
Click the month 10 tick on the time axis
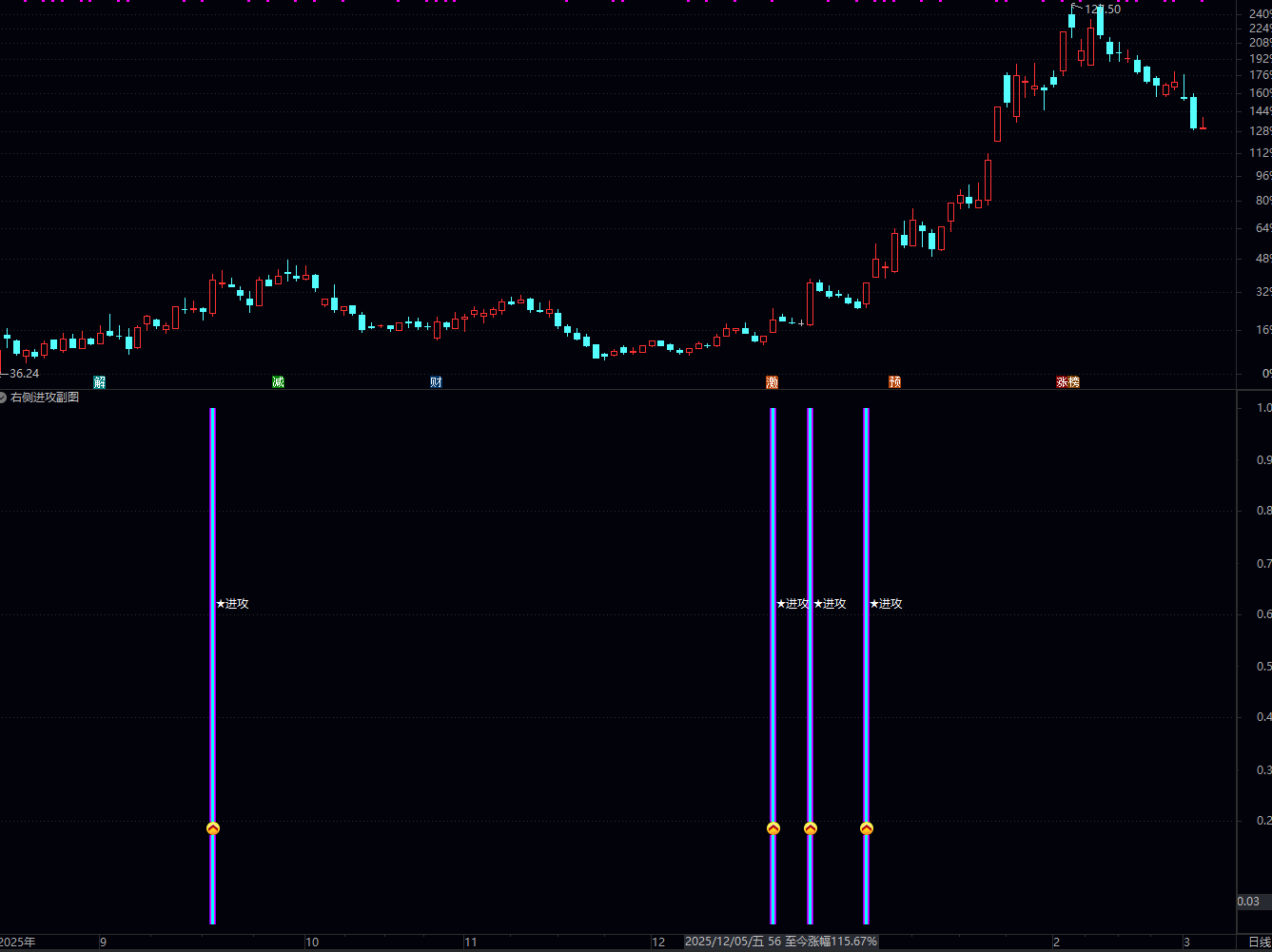point(312,942)
